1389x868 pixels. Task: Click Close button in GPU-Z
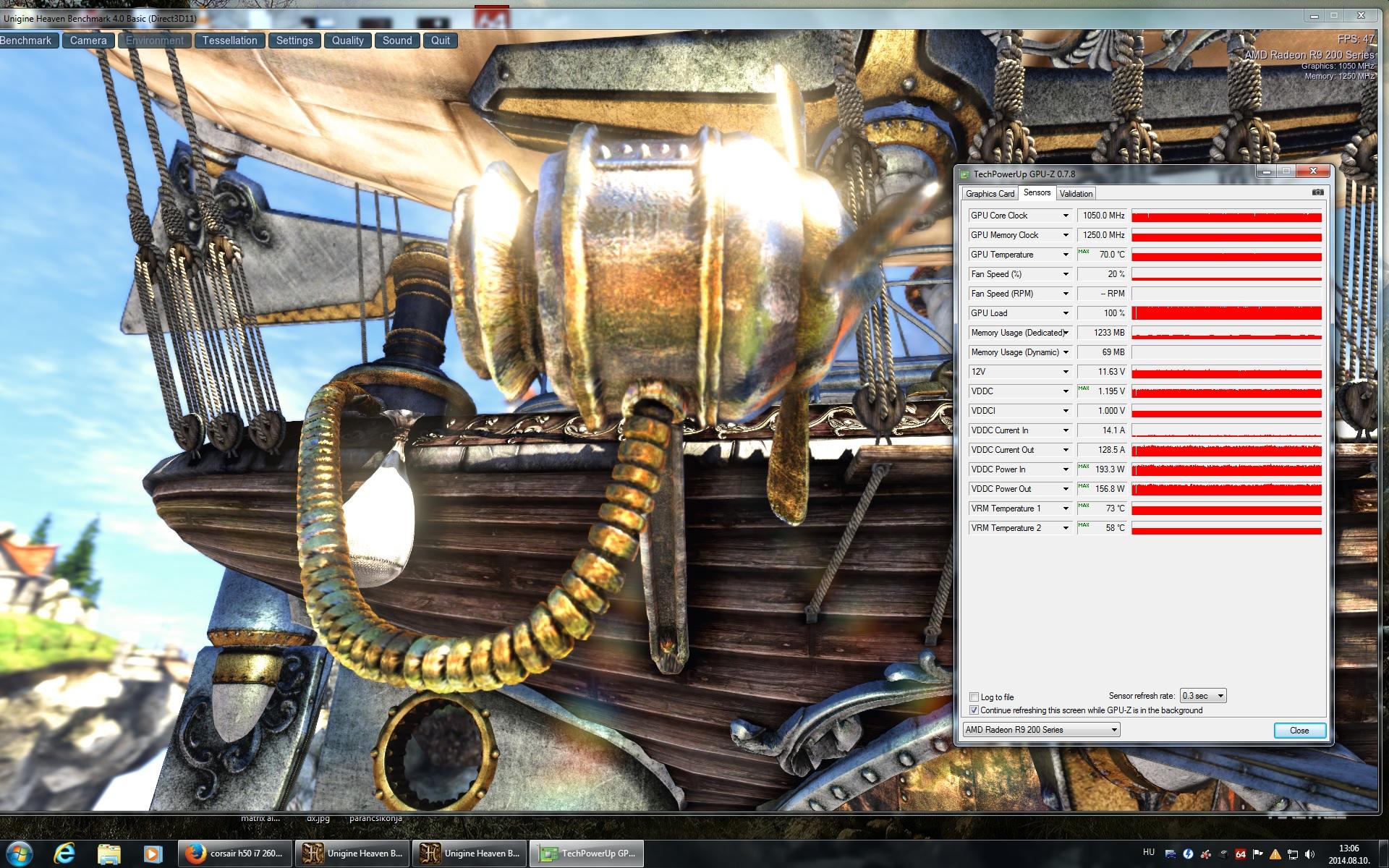point(1299,731)
